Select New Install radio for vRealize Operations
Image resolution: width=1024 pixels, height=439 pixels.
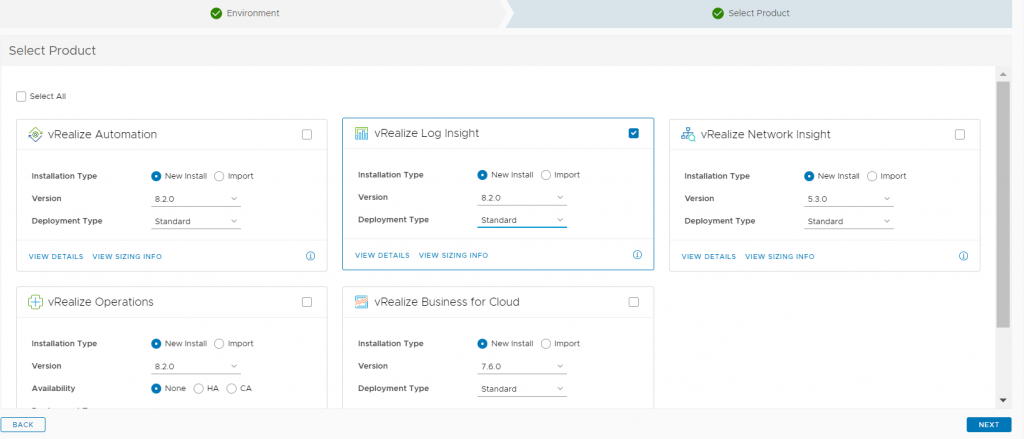156,343
